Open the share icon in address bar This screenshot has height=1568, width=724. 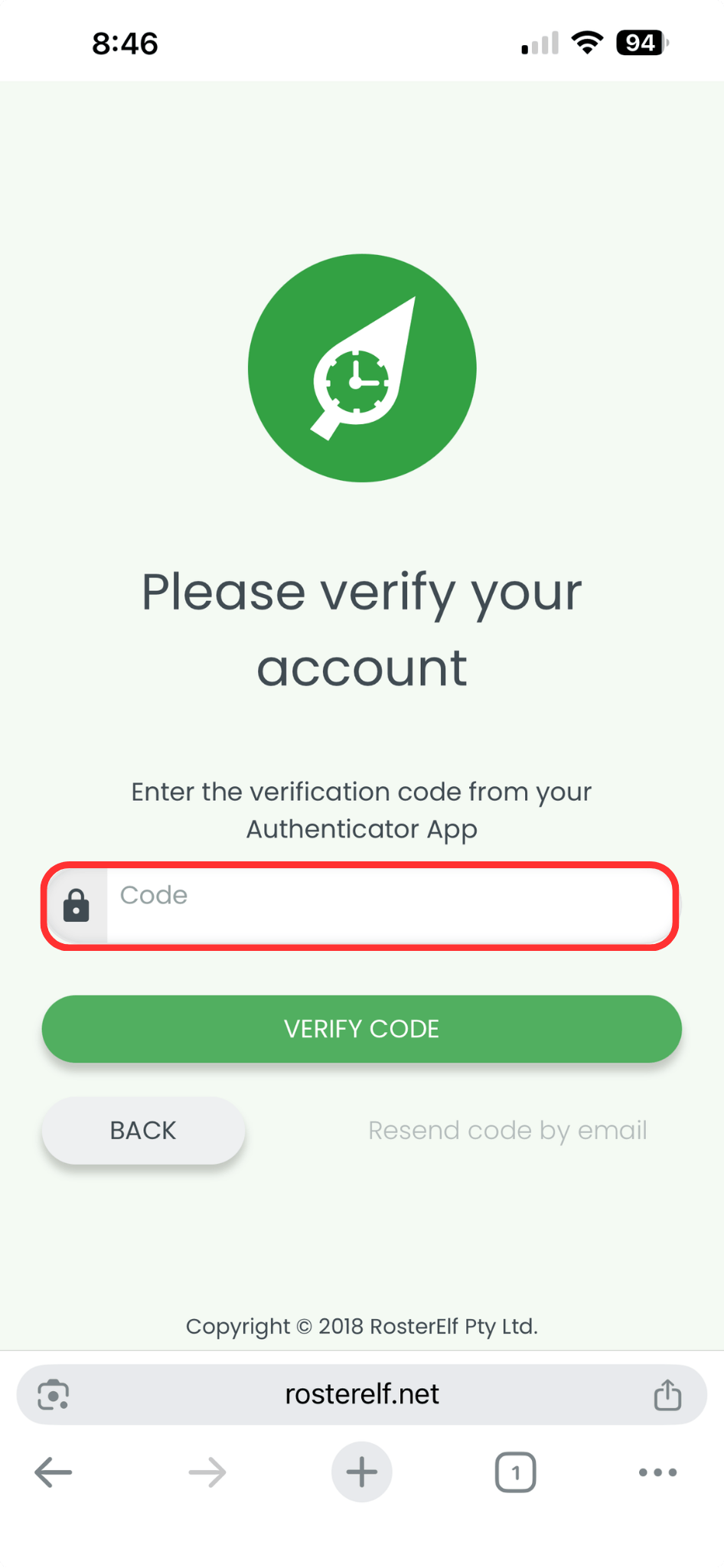point(667,1394)
